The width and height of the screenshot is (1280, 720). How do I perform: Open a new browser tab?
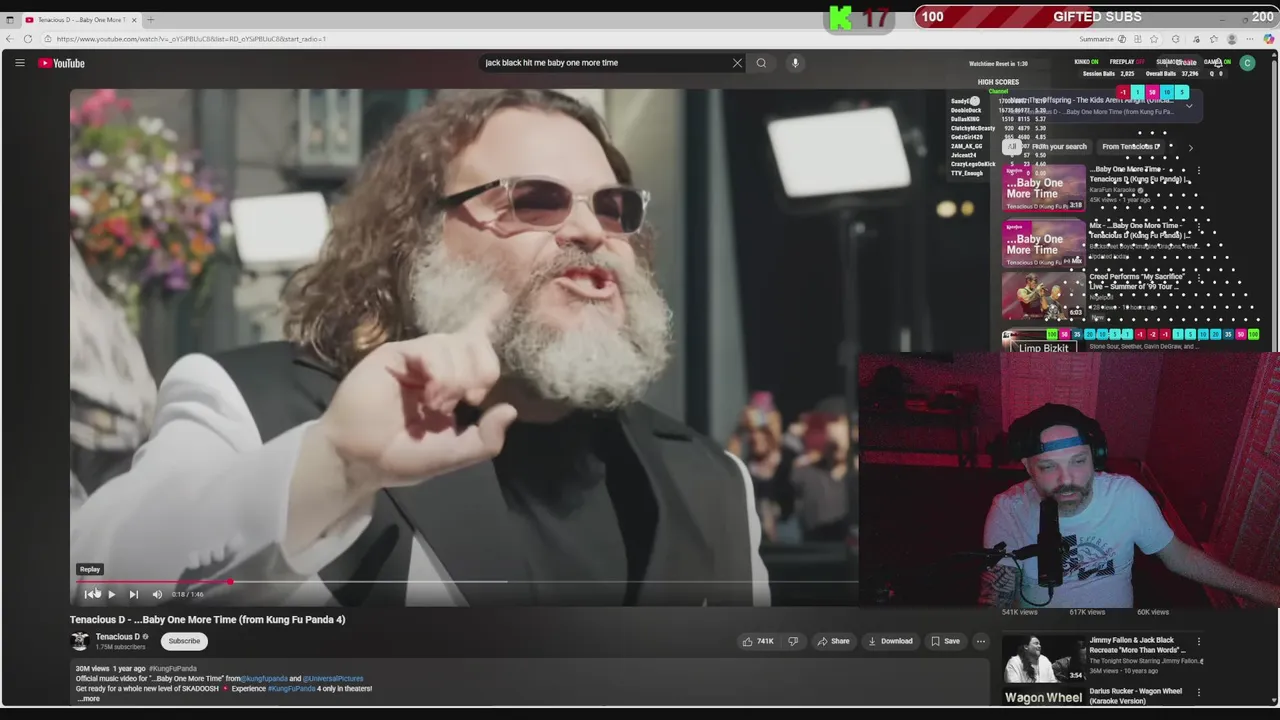click(x=151, y=20)
